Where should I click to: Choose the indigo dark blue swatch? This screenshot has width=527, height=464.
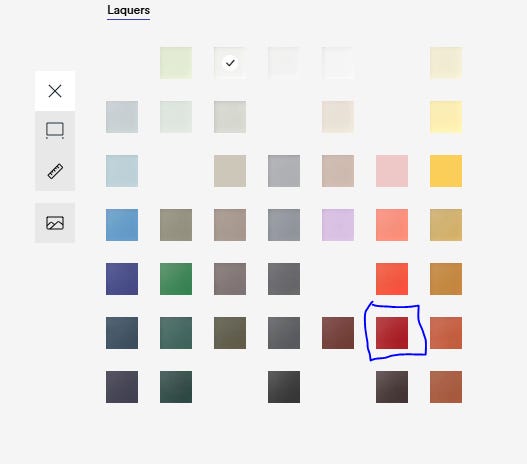(122, 279)
